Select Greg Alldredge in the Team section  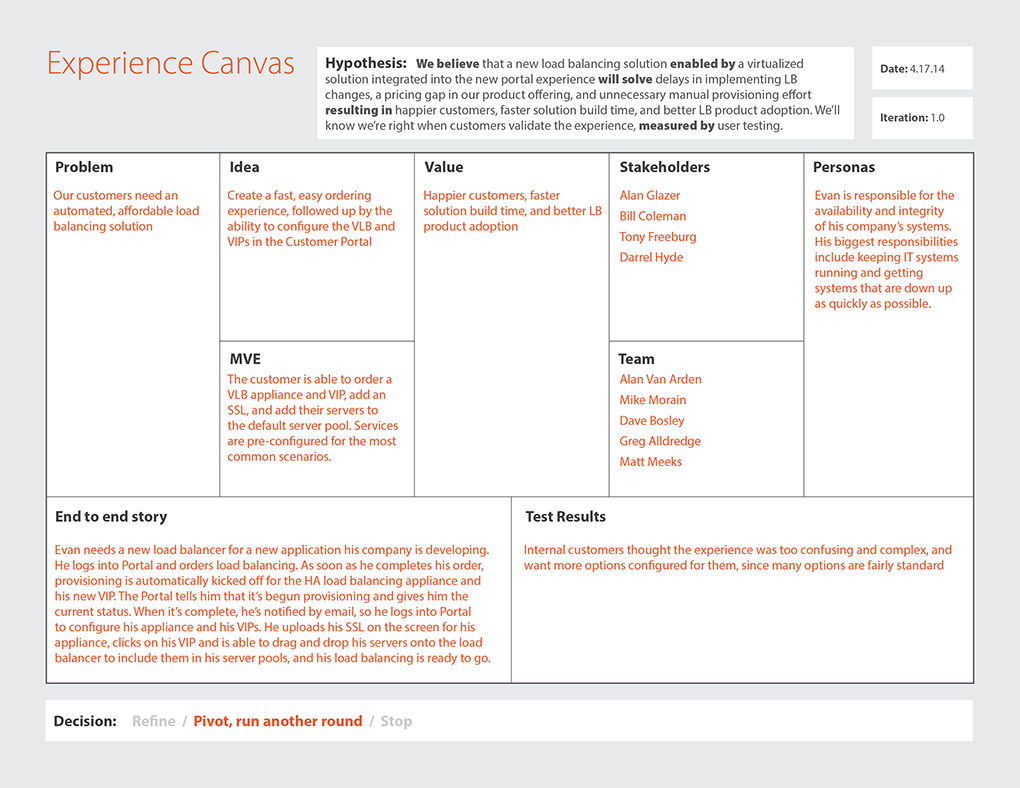(x=660, y=441)
